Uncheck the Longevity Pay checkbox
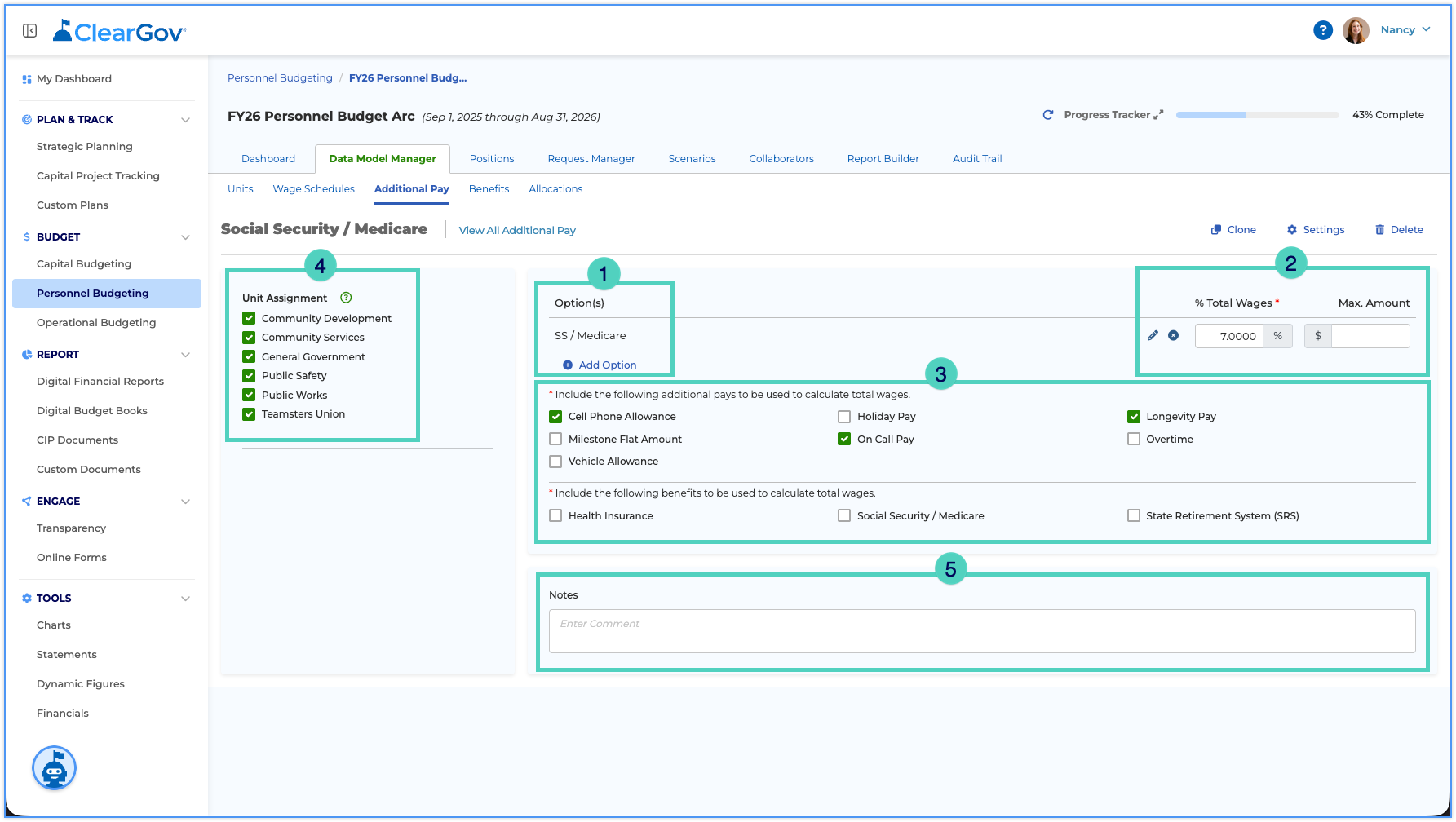 pos(1133,417)
